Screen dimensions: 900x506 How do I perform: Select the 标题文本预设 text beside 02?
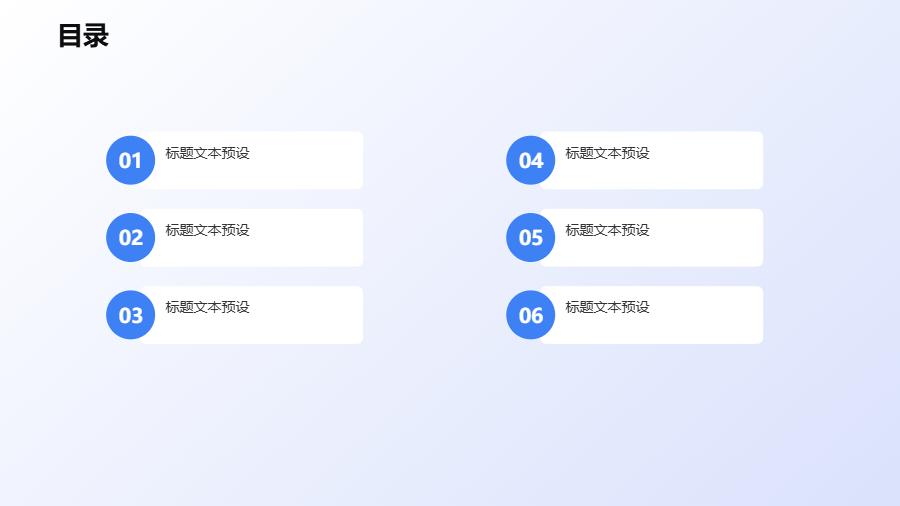[x=207, y=230]
